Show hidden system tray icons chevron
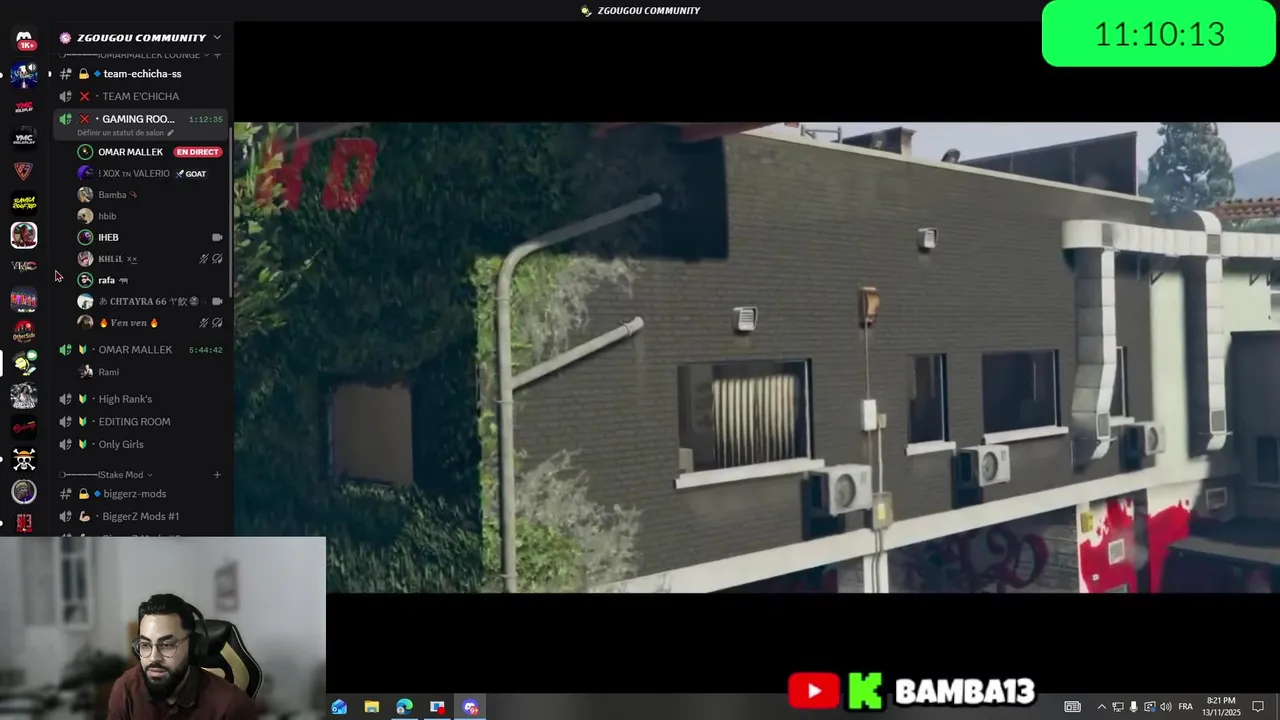 [1102, 707]
